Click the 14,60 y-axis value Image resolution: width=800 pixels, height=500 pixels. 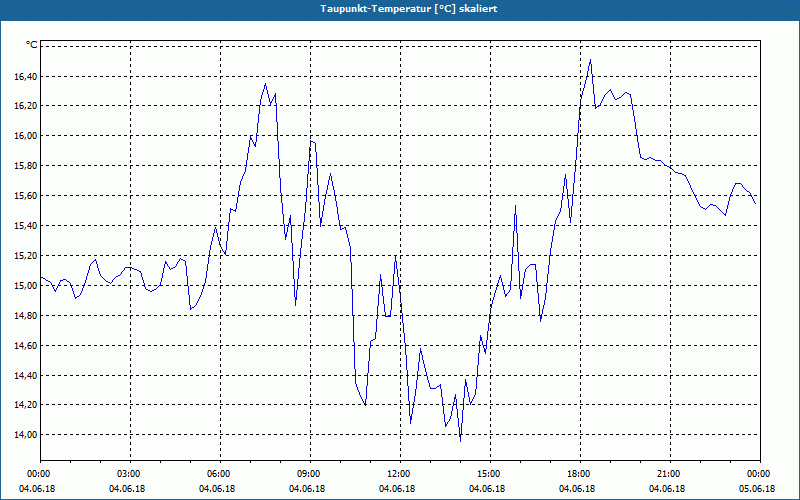(x=24, y=346)
